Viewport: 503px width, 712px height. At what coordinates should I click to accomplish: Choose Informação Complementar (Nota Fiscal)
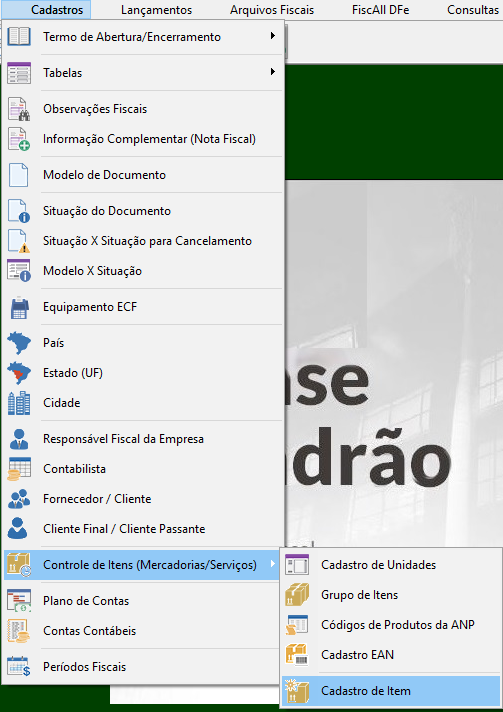point(143,139)
